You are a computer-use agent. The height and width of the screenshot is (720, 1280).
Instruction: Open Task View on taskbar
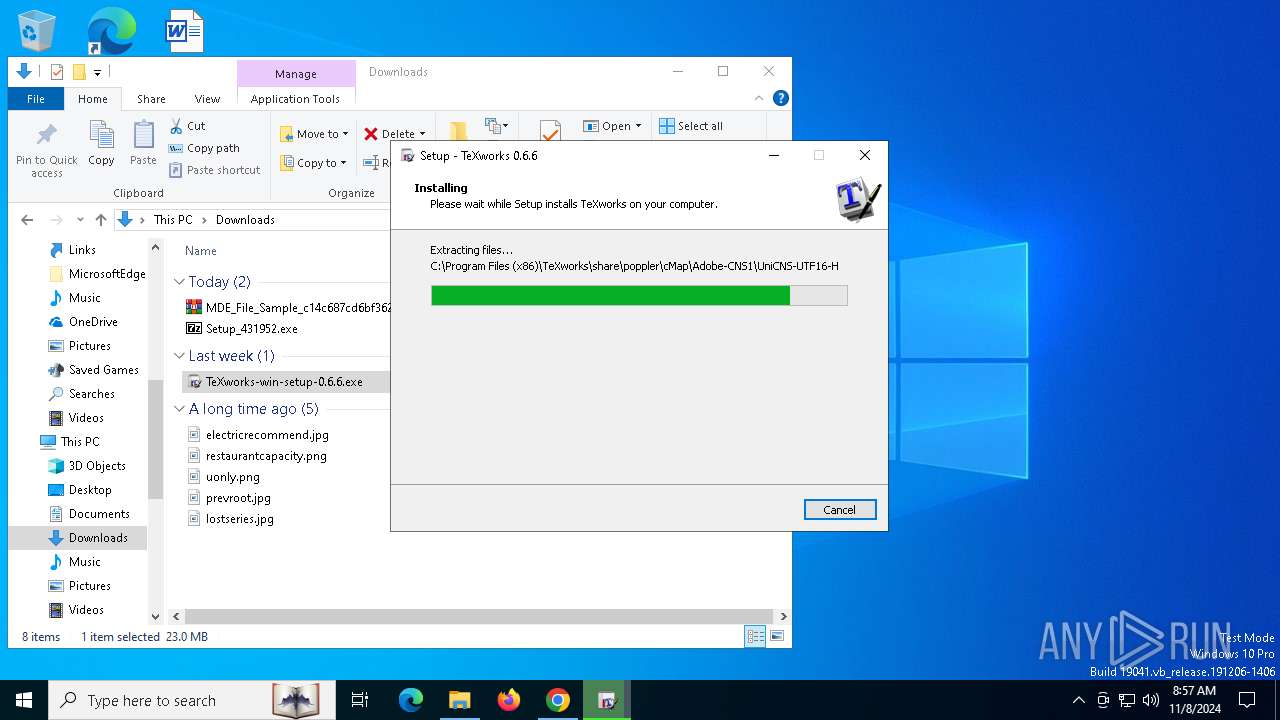(360, 700)
